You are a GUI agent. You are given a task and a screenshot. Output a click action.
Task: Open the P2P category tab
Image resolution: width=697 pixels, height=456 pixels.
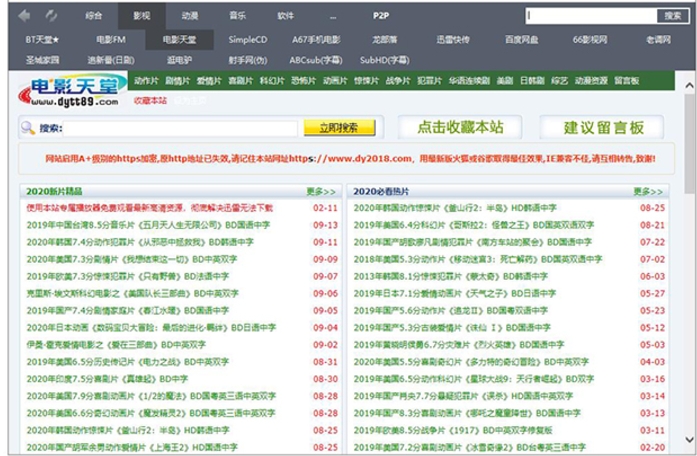click(x=381, y=16)
